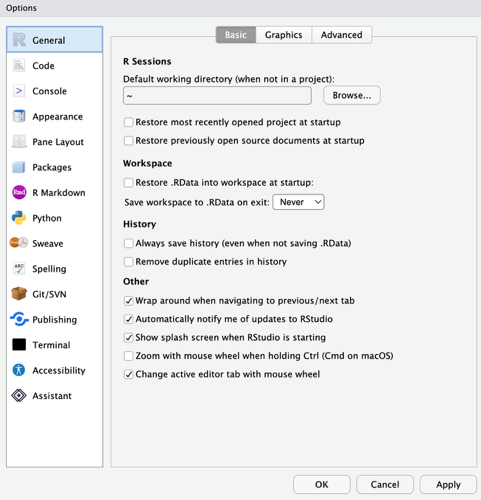Viewport: 481px width, 500px height.
Task: Select the Publishing label in the sidebar
Action: click(x=54, y=320)
